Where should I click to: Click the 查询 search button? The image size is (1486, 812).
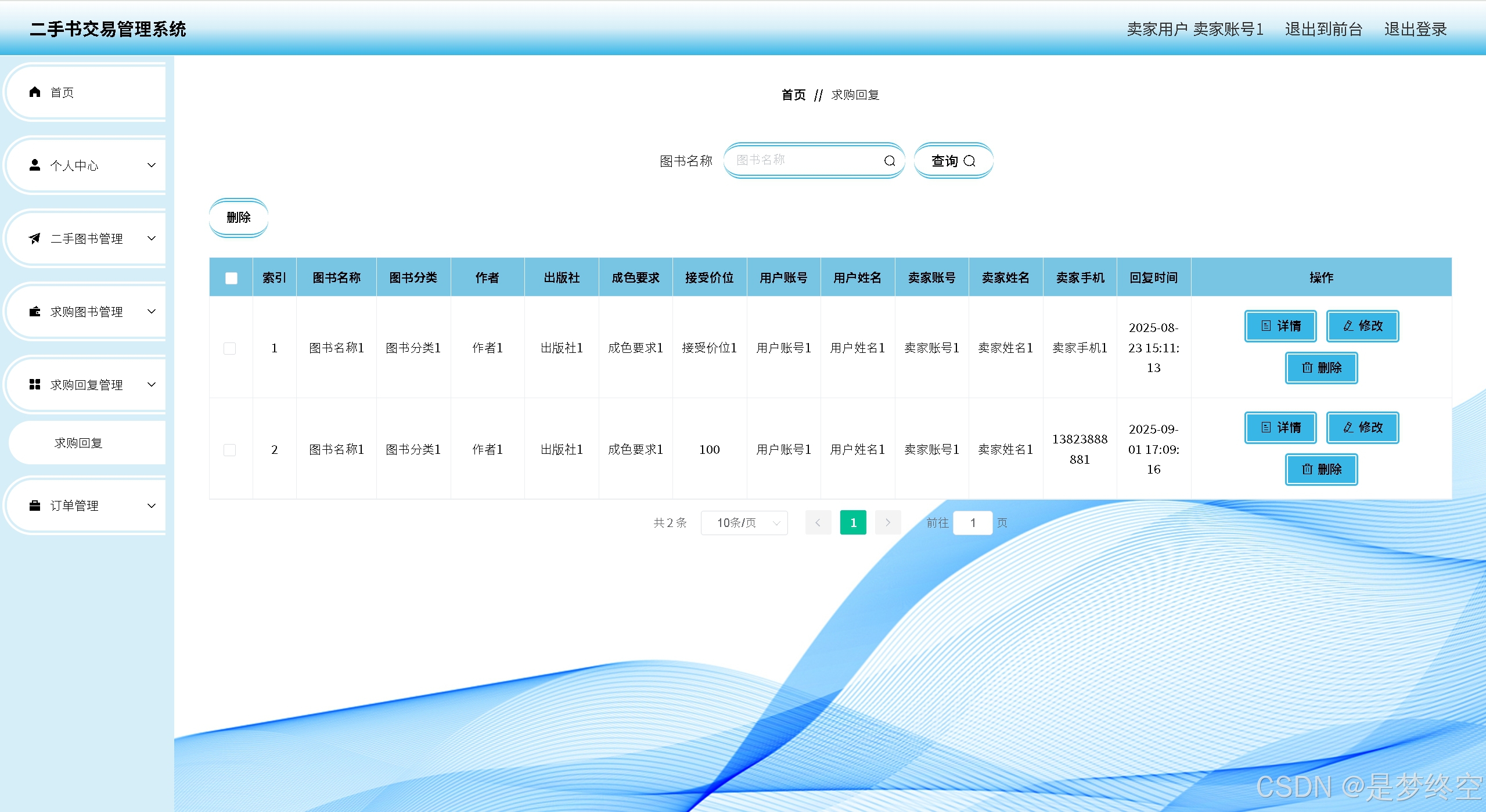tap(954, 161)
